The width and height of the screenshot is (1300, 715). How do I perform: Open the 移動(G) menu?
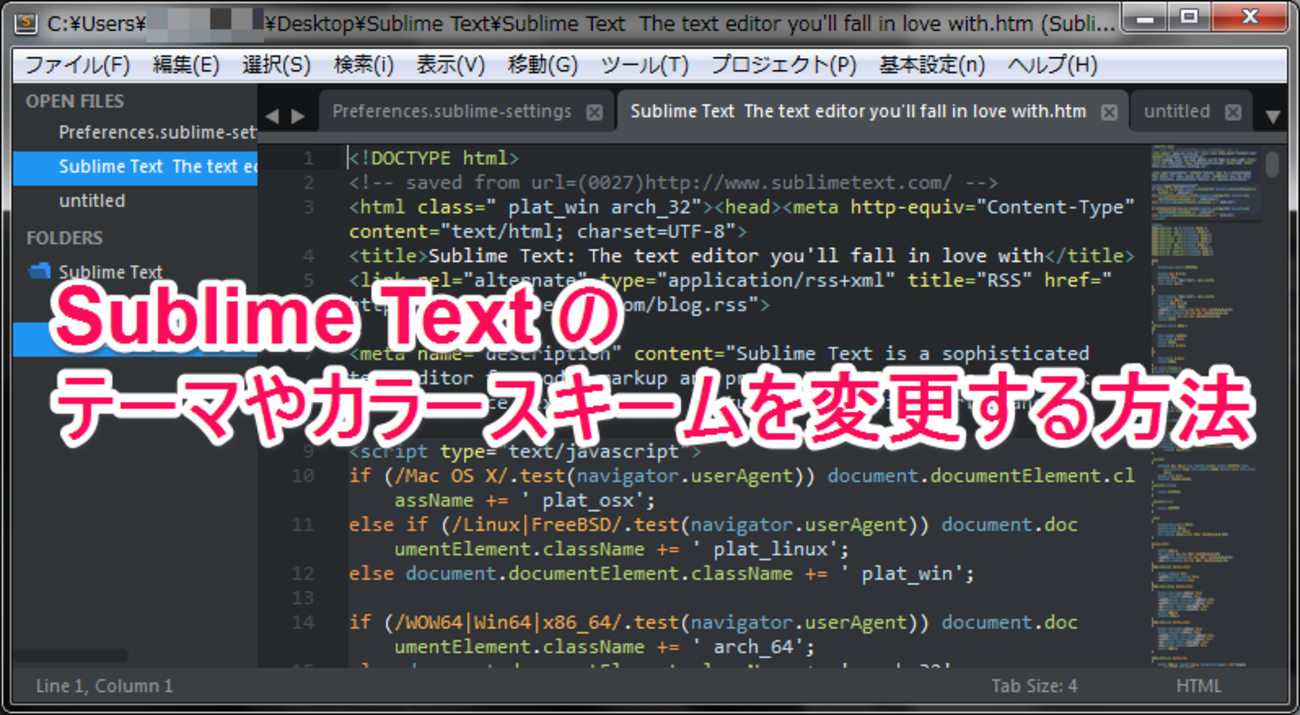pos(543,65)
